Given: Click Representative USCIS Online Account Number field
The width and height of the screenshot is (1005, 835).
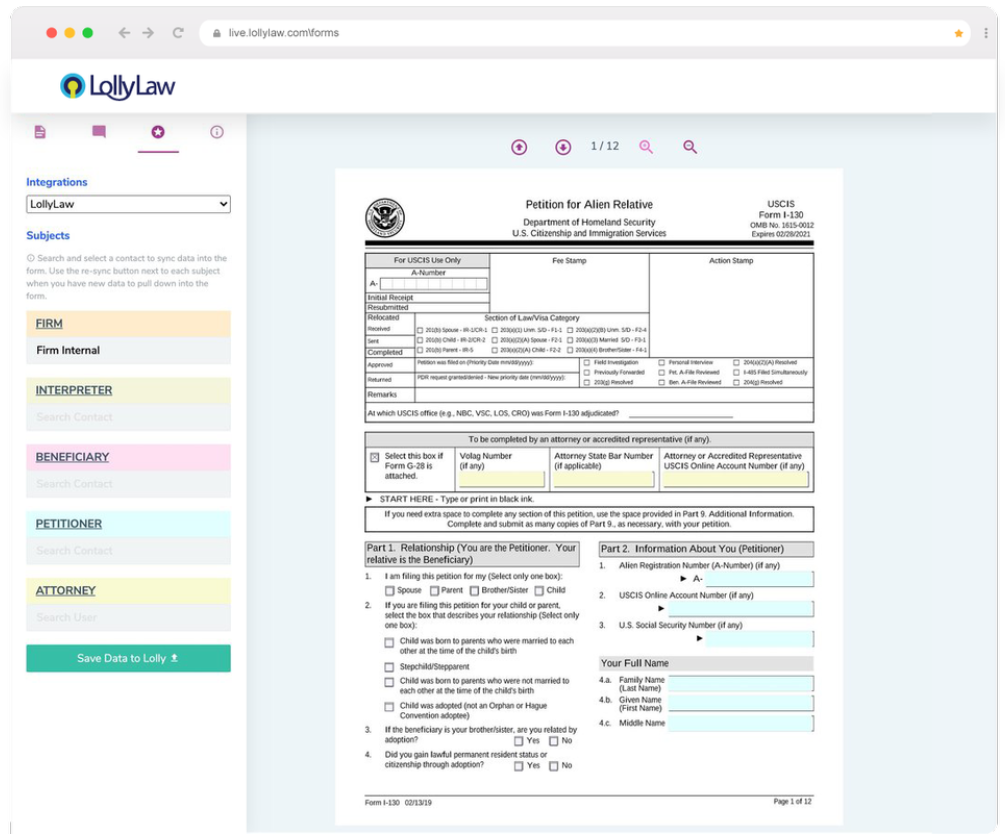Looking at the screenshot, I should (x=735, y=479).
